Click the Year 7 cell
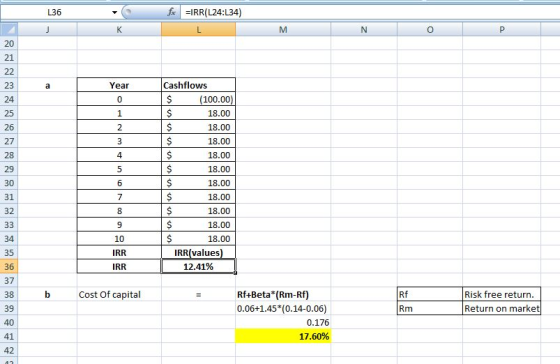560x364 pixels. point(119,196)
